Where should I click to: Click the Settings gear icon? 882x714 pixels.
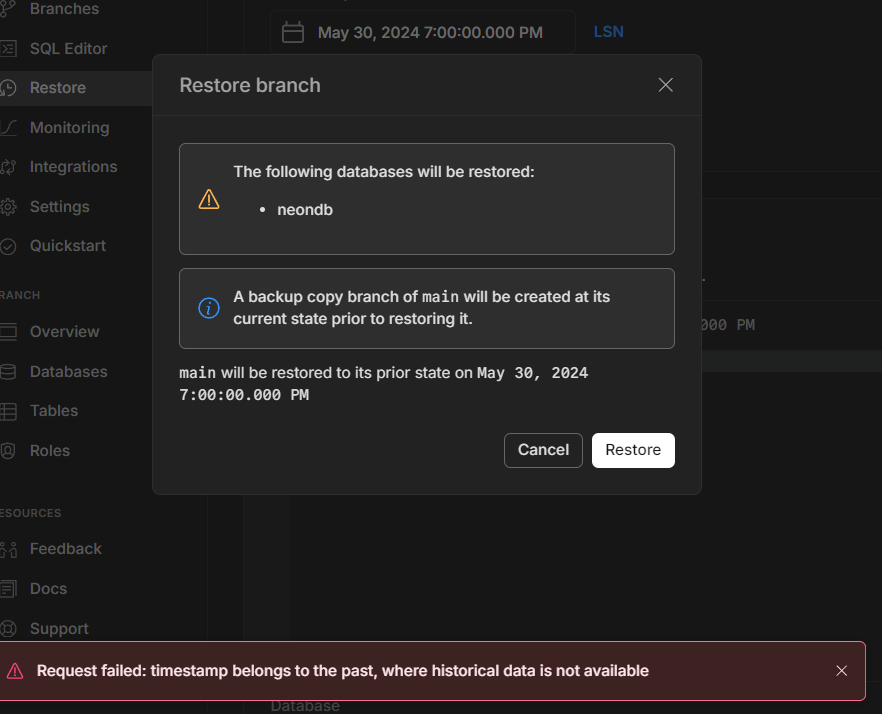tap(8, 207)
